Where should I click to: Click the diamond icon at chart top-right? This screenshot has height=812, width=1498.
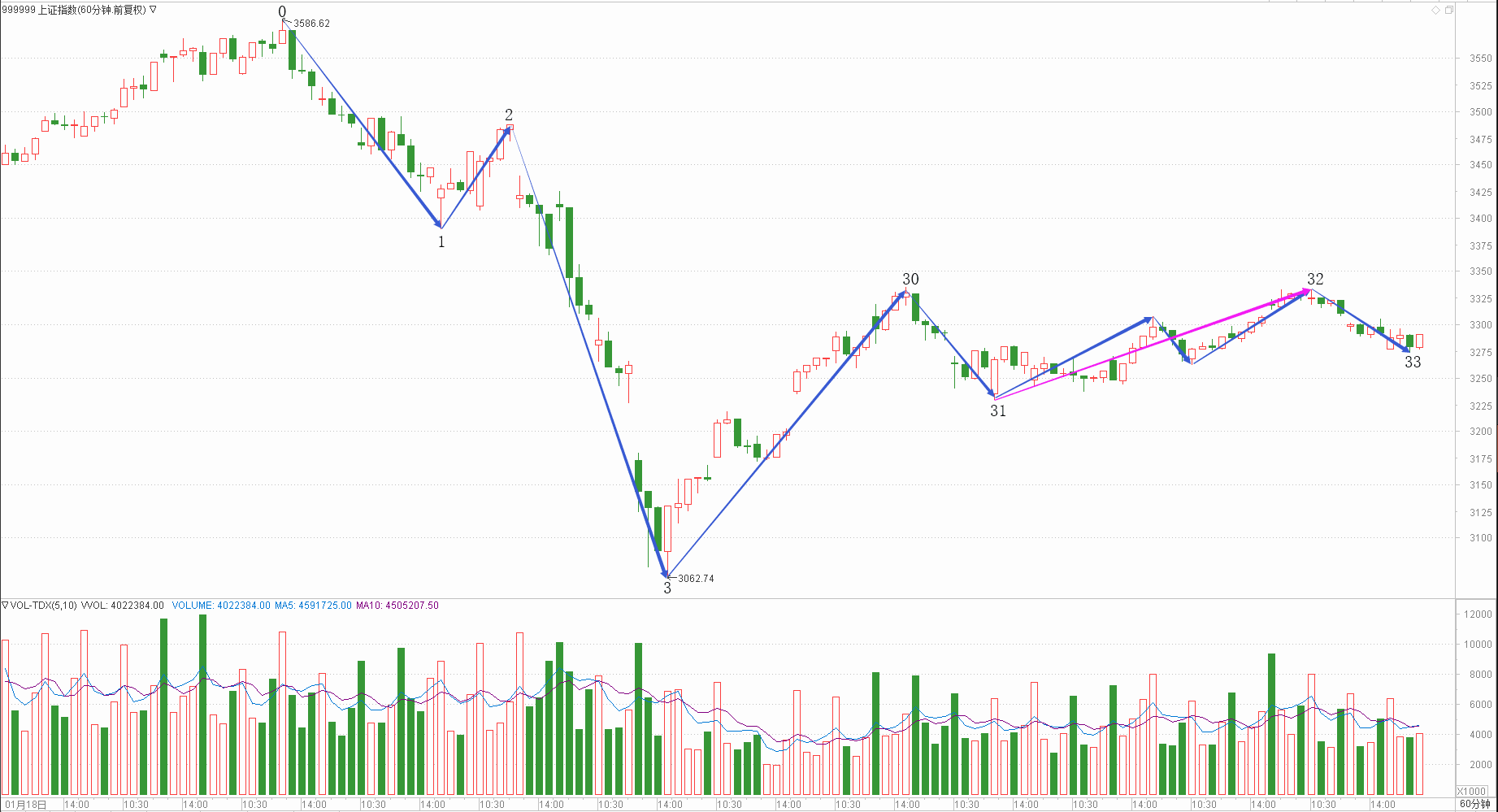tap(1435, 10)
